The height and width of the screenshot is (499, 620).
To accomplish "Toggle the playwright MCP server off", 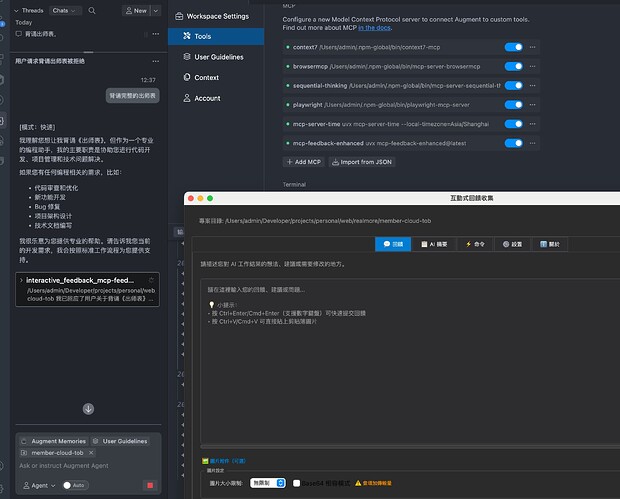I will 514,105.
